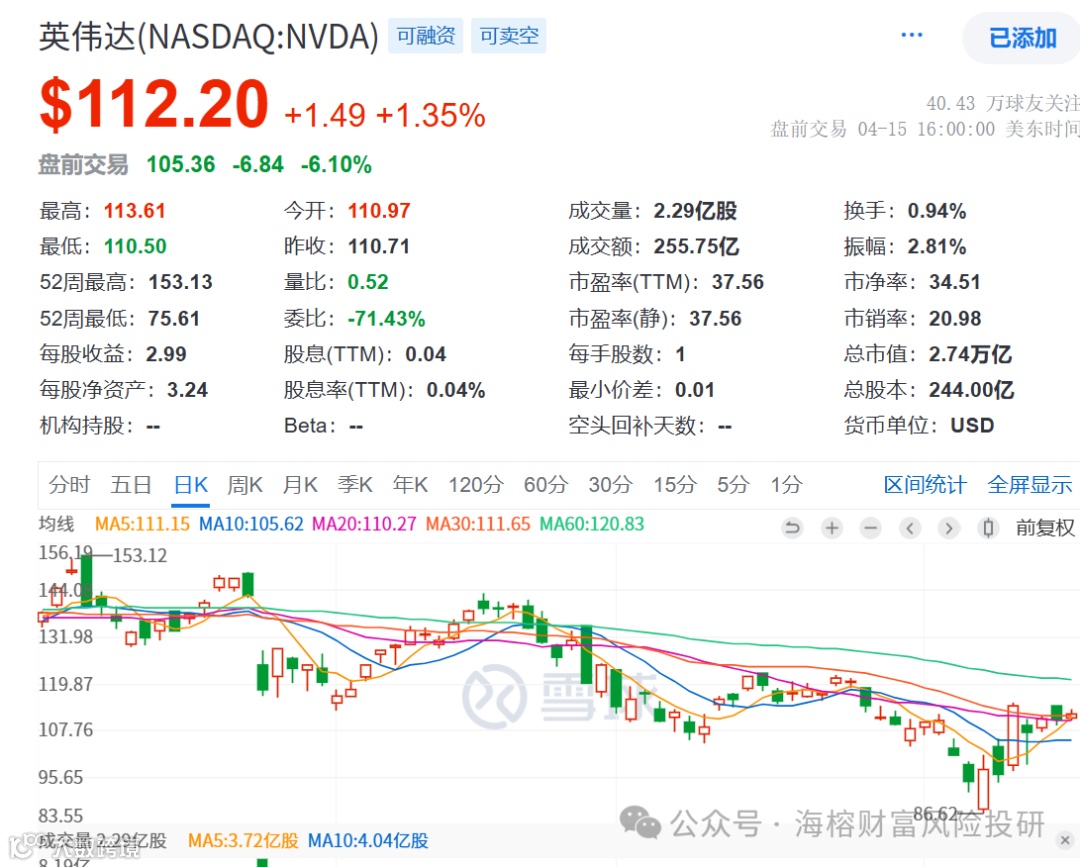The height and width of the screenshot is (867, 1080).
Task: Open 全屏显示 fullscreen chart
Action: pos(1030,485)
